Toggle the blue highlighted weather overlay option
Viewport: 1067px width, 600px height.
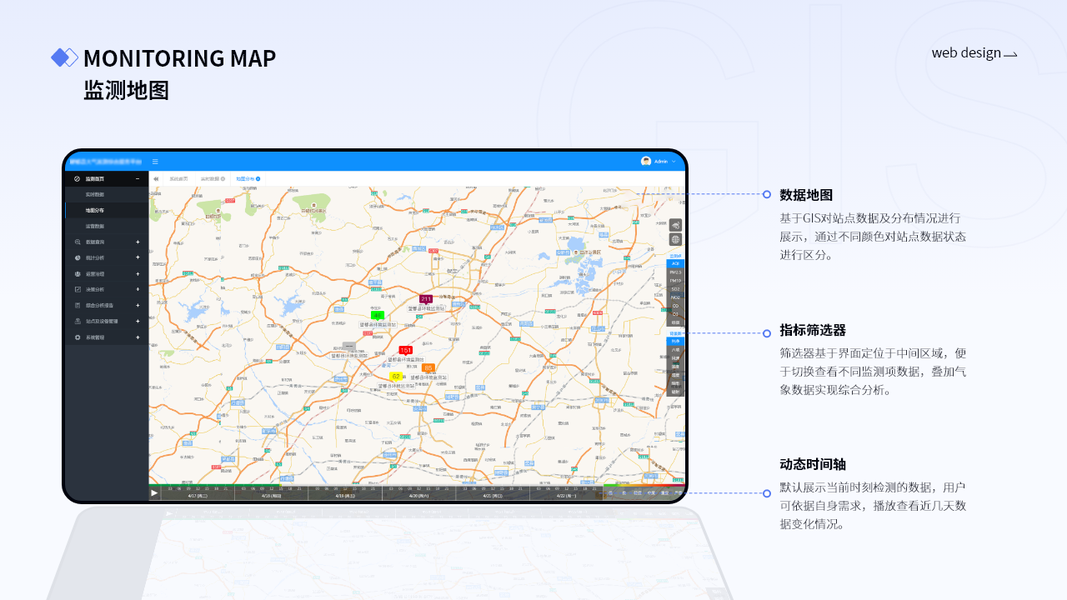[675, 341]
